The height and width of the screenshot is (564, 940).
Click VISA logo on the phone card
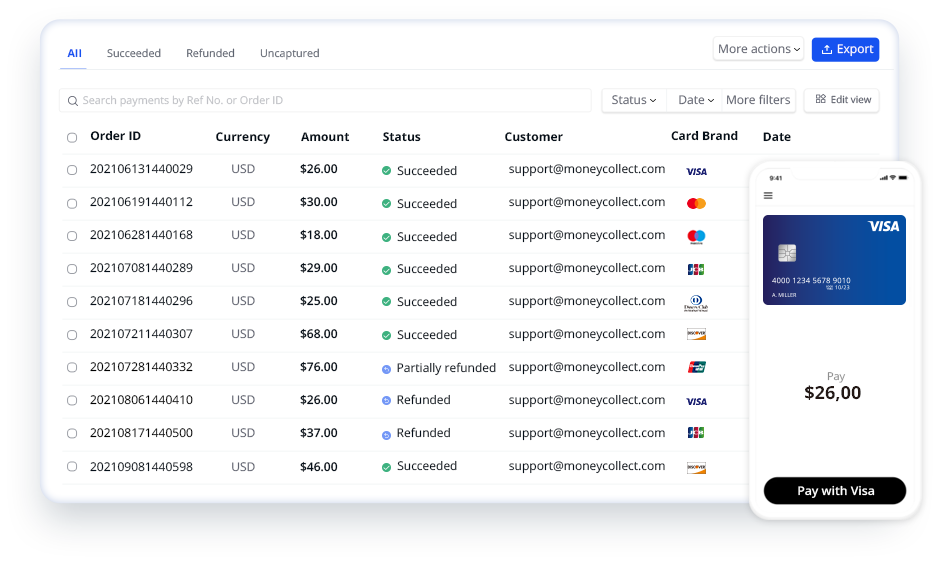click(884, 227)
